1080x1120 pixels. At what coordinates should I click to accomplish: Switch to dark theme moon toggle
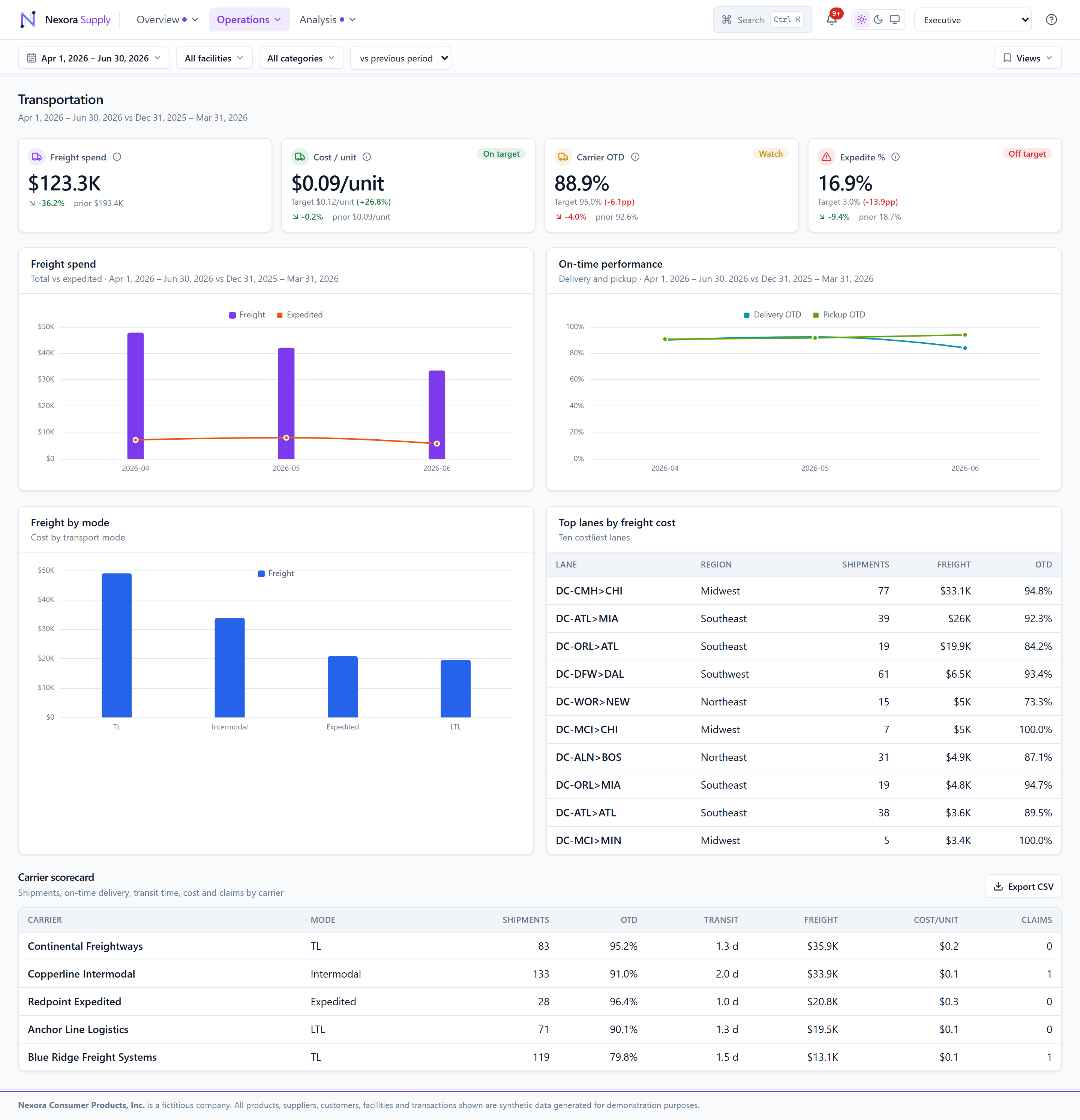click(x=878, y=20)
